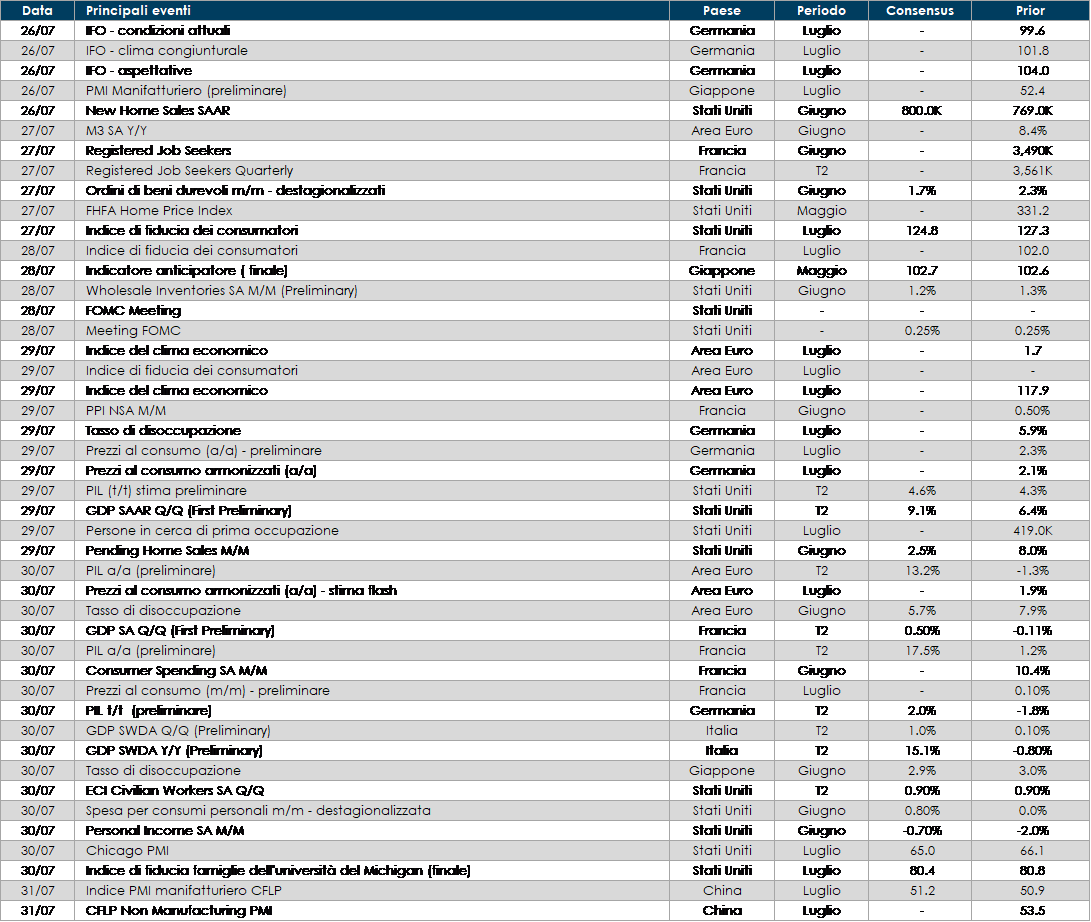Select the IFO - clima congiunturale event
The height and width of the screenshot is (922, 1091).
[x=167, y=51]
